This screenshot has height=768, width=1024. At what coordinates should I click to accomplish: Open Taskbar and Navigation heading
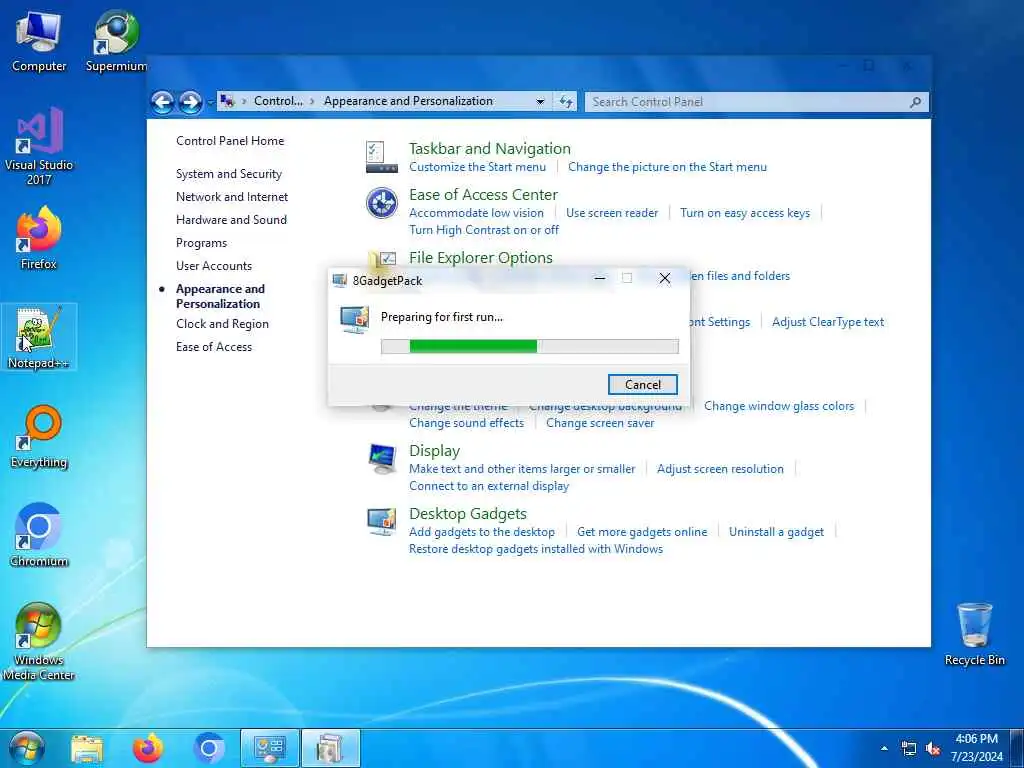pos(490,149)
